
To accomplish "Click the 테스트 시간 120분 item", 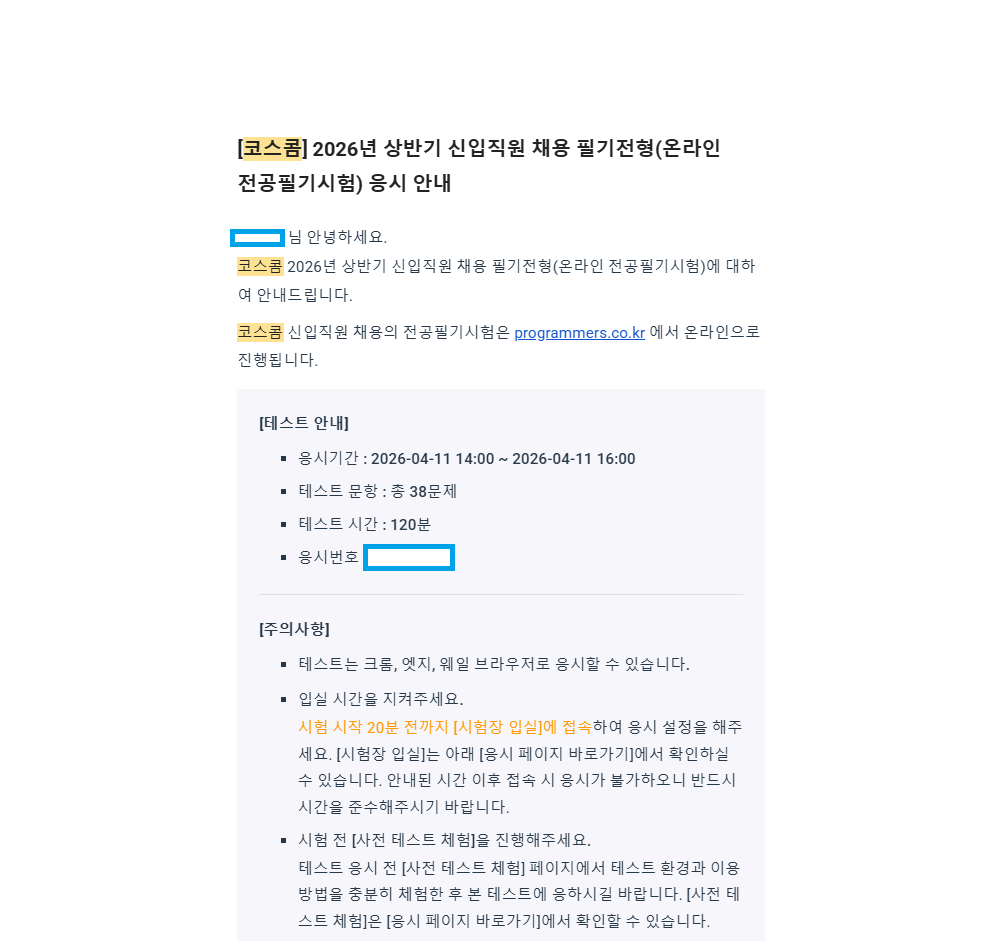I will (x=364, y=524).
